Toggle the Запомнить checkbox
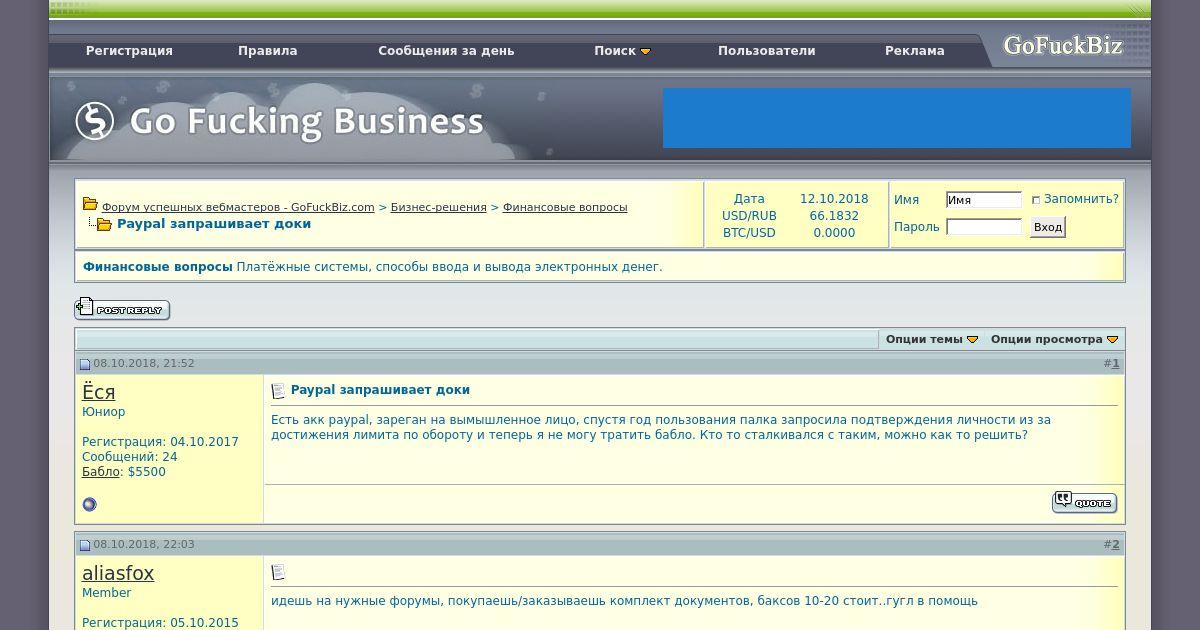This screenshot has width=1200, height=630. 1036,200
